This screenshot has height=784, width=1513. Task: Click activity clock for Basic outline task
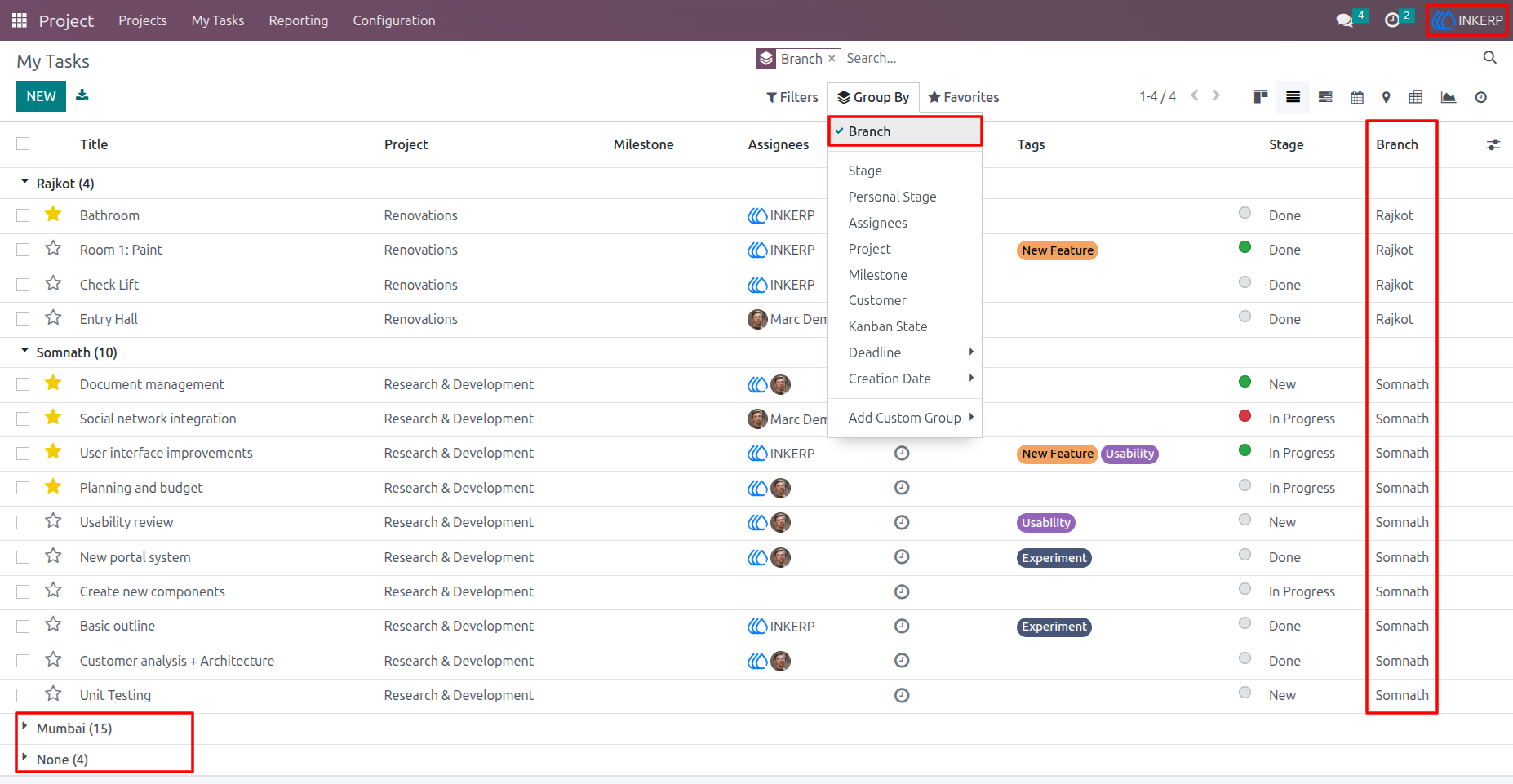[x=902, y=626]
